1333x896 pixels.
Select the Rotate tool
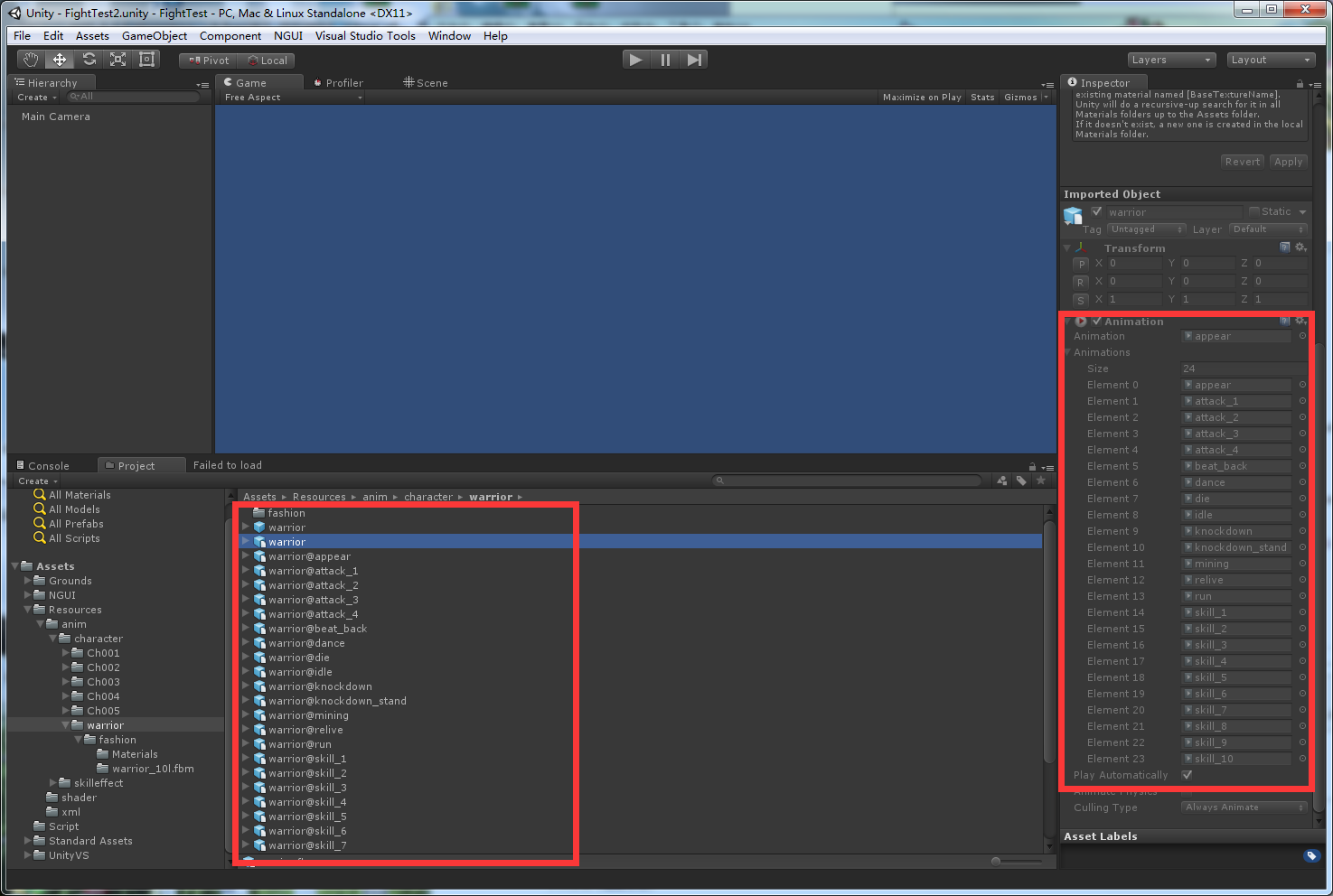[89, 59]
